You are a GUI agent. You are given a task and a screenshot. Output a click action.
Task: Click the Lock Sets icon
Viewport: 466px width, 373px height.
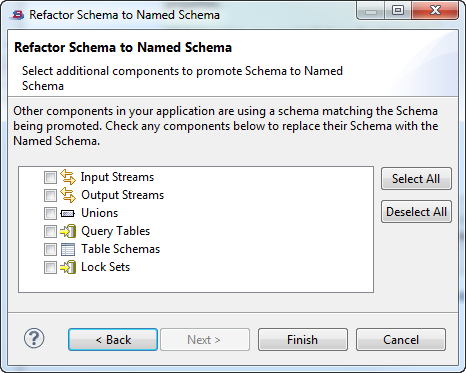pyautogui.click(x=68, y=267)
